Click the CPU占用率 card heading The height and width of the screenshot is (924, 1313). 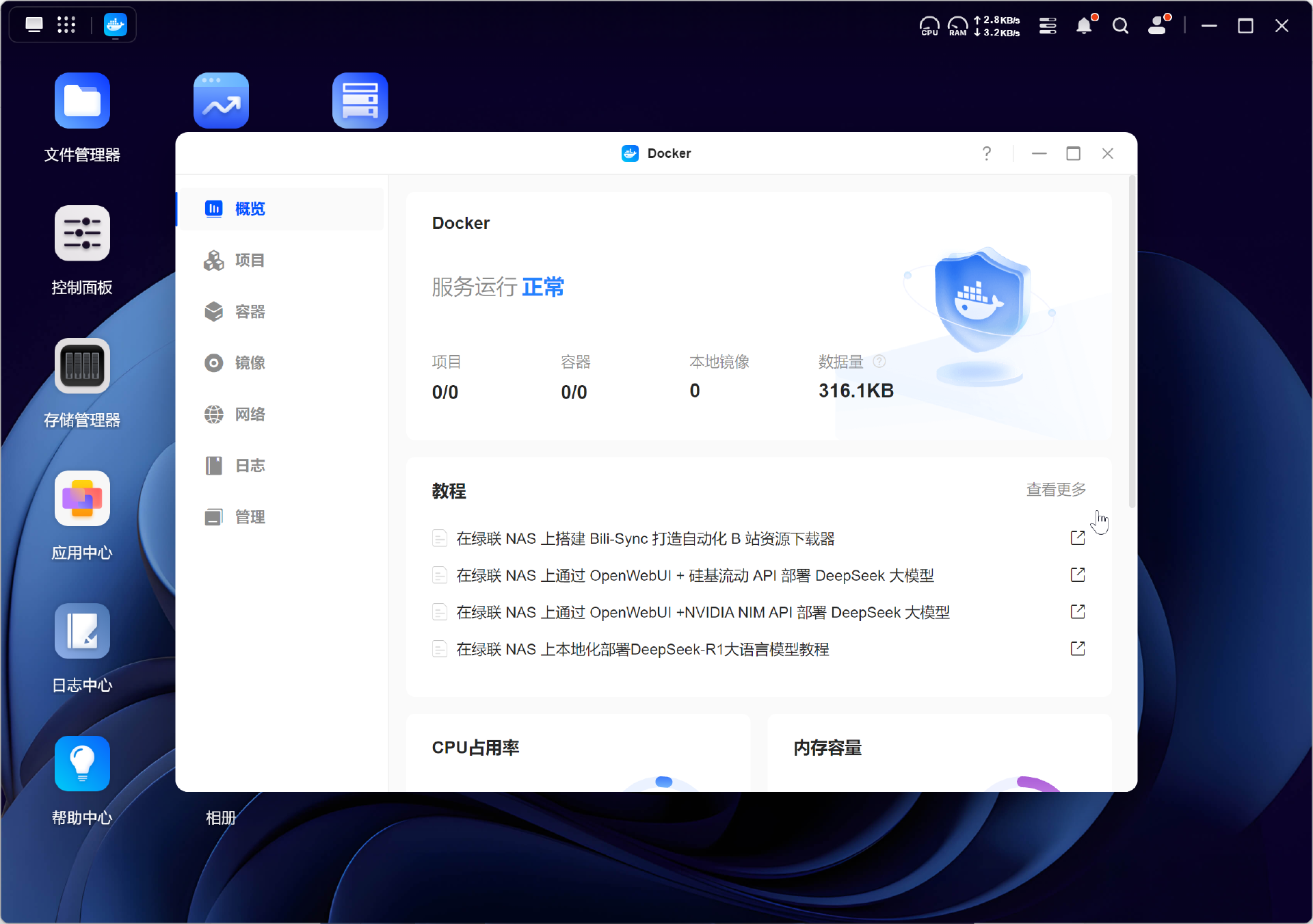475,748
